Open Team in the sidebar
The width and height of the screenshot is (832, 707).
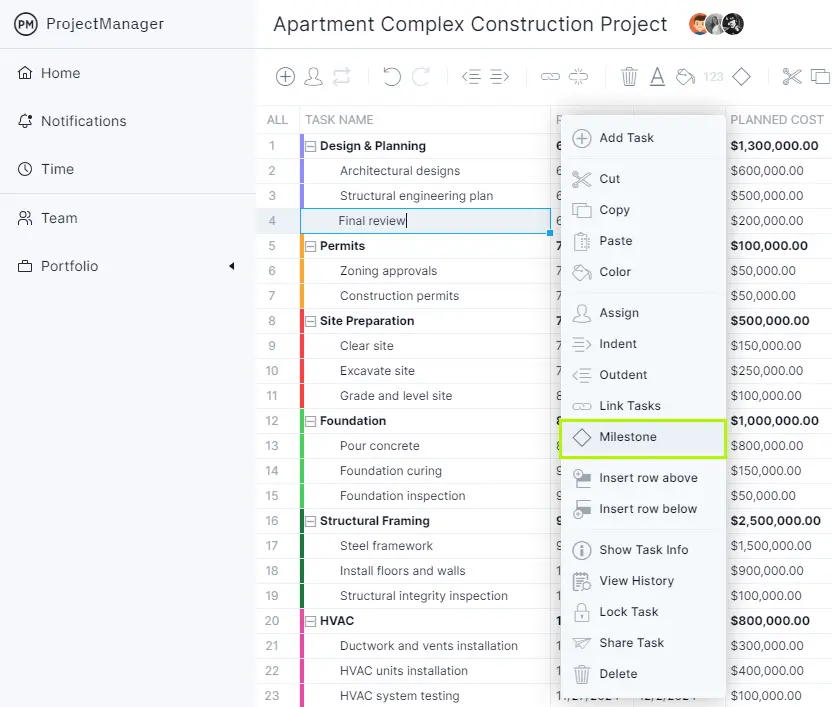coord(47,218)
